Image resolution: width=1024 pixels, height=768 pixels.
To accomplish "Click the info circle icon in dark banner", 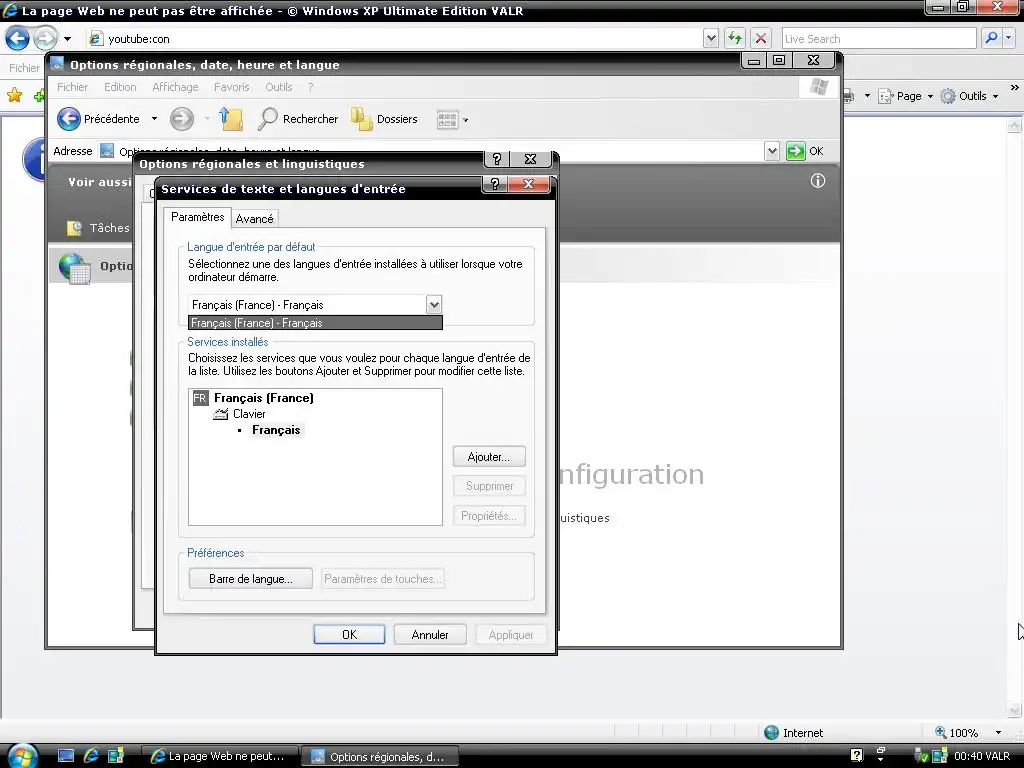I will click(x=818, y=181).
